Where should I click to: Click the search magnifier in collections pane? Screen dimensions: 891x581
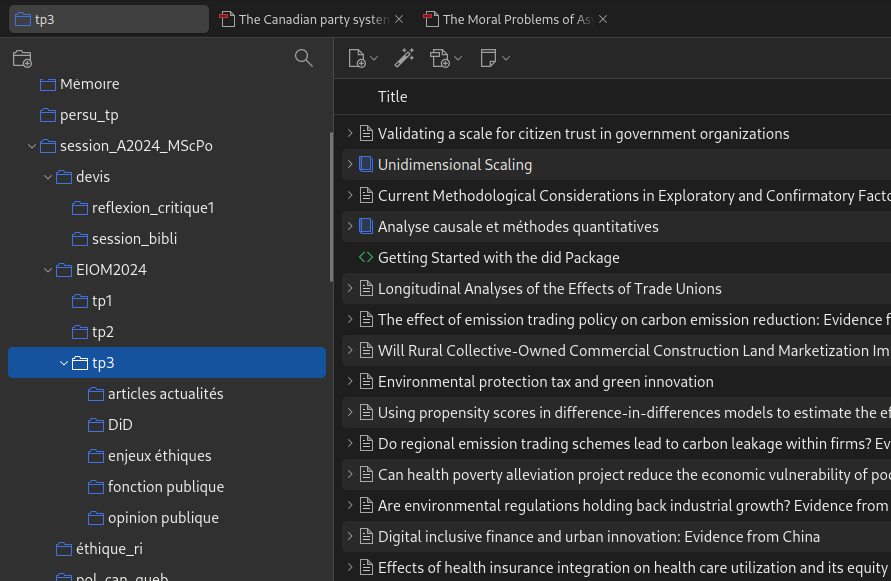304,58
